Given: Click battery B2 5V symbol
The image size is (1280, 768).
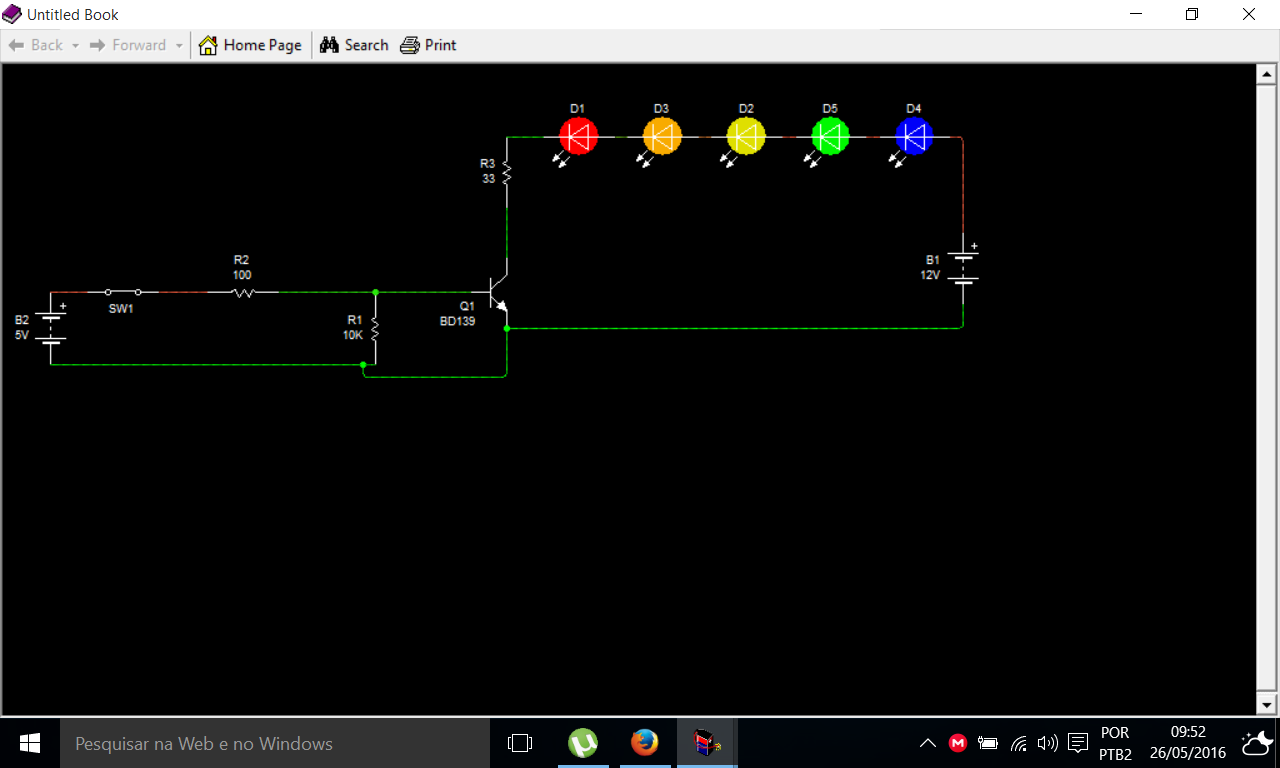Looking at the screenshot, I should coord(51,328).
